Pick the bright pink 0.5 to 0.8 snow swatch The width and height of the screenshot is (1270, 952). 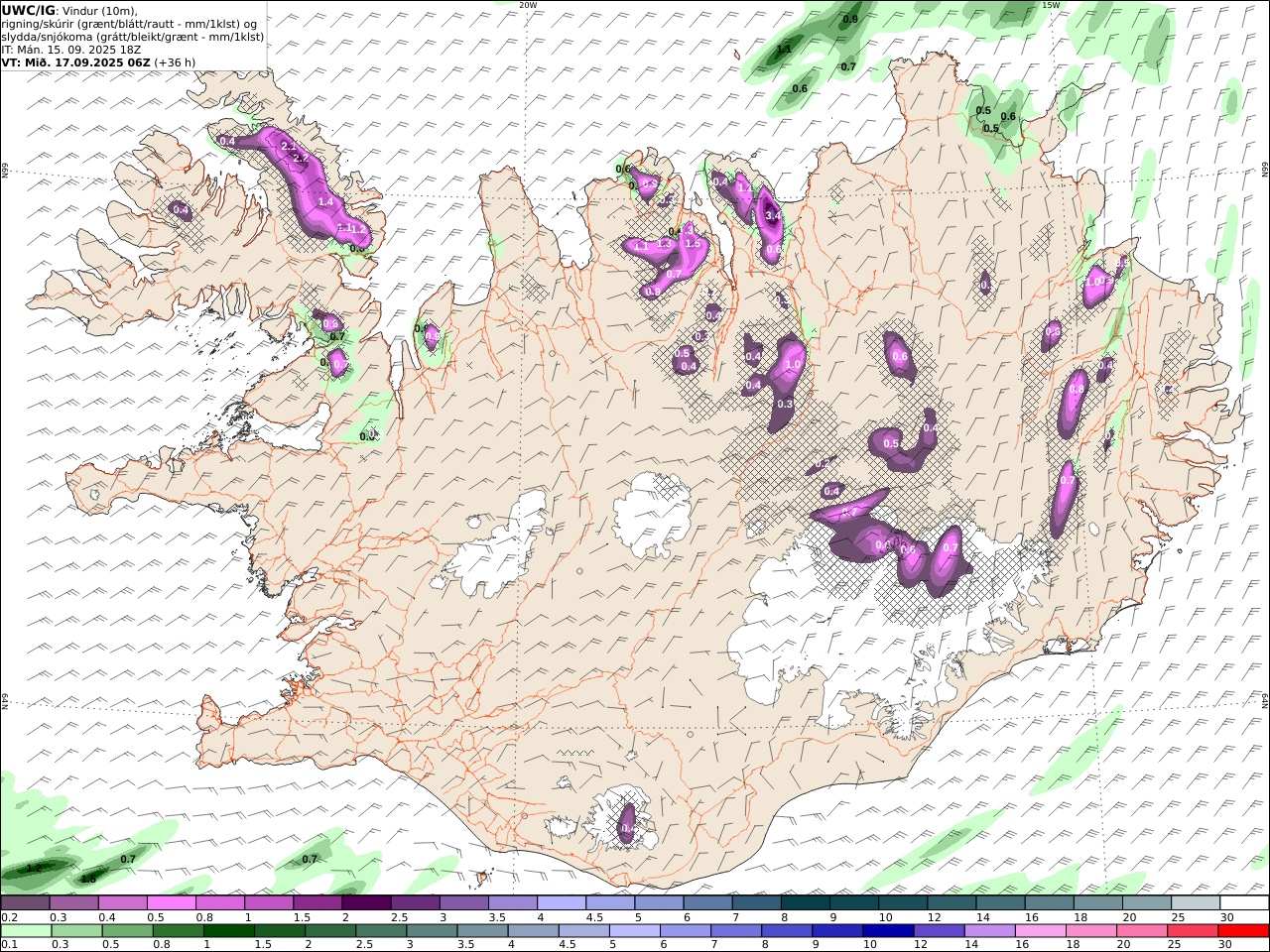(171, 903)
